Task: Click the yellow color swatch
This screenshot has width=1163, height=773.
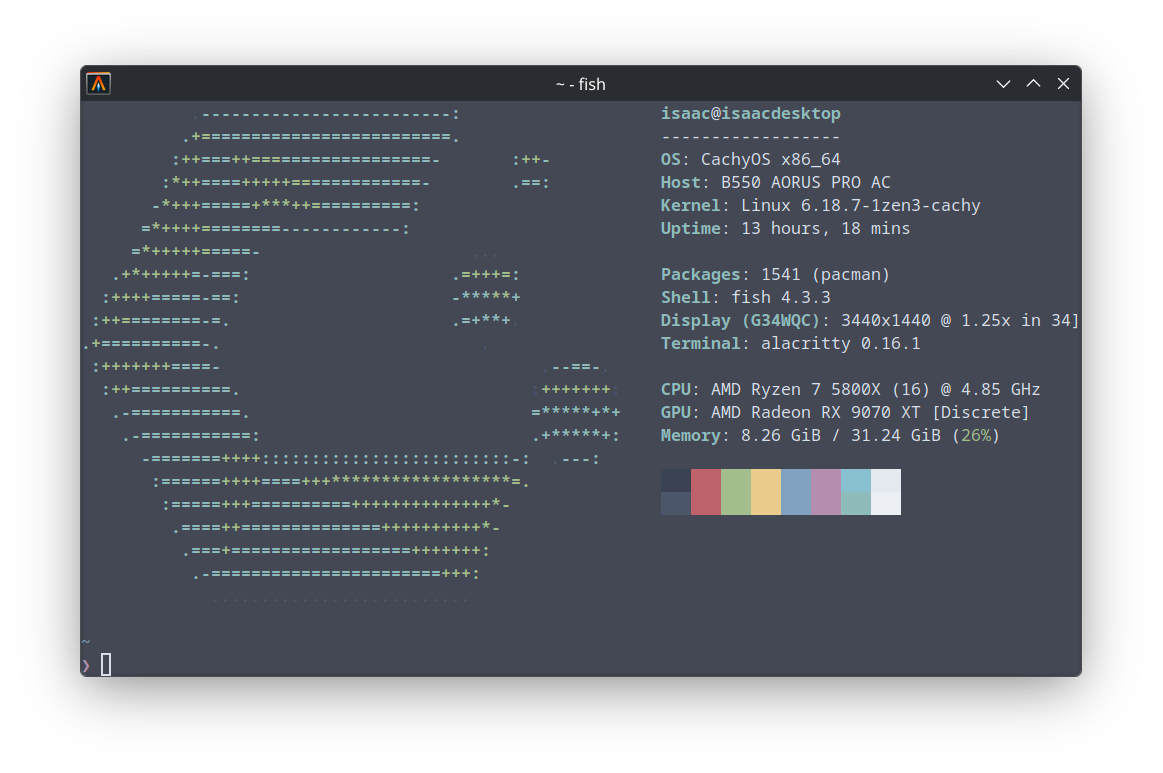Action: pos(766,492)
